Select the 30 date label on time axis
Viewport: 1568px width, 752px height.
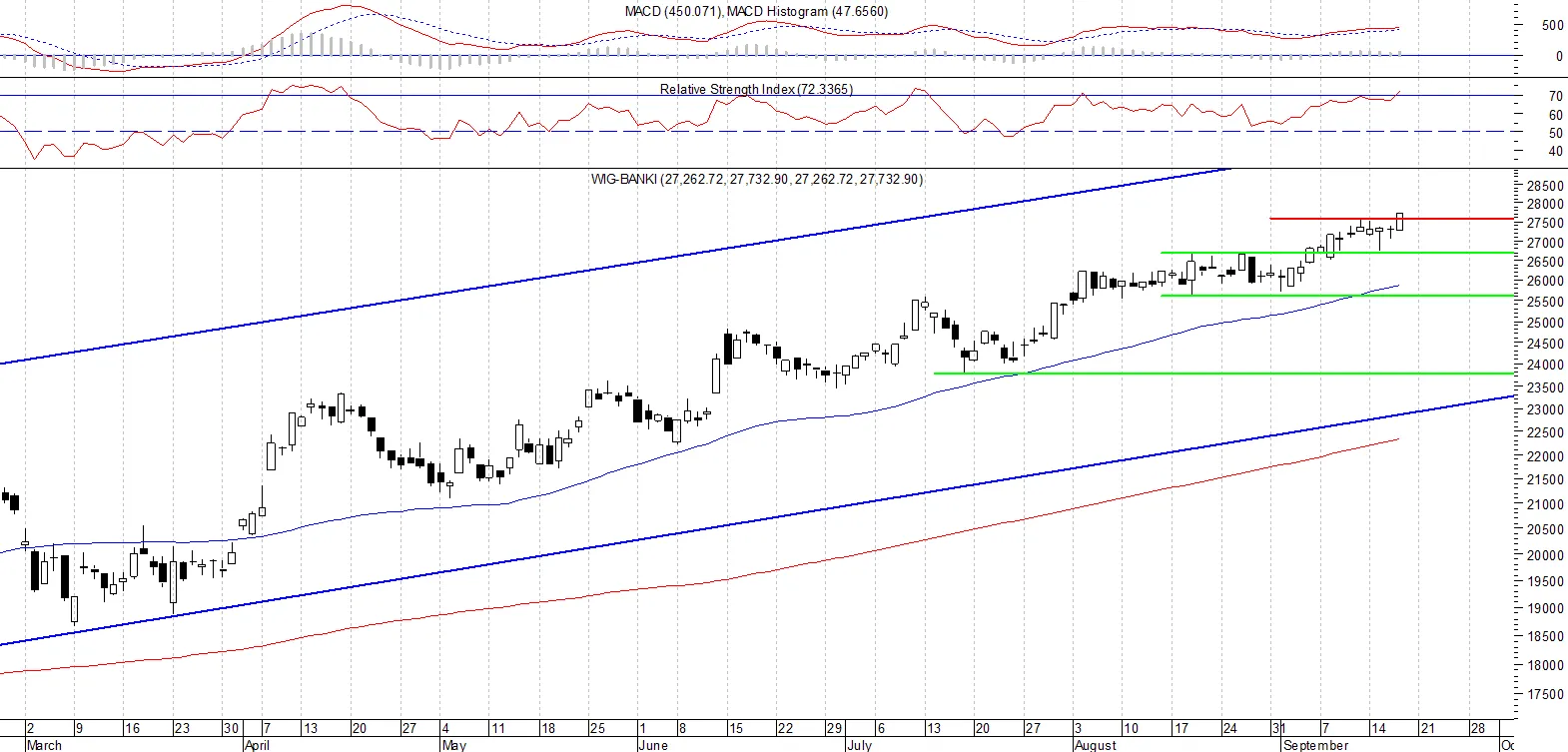coord(231,729)
